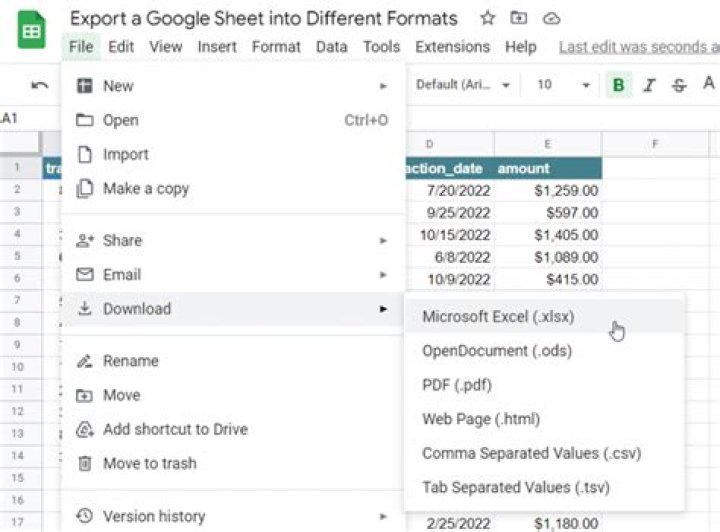Click the Google Sheets home logo
This screenshot has height=532, width=720.
coord(31,31)
